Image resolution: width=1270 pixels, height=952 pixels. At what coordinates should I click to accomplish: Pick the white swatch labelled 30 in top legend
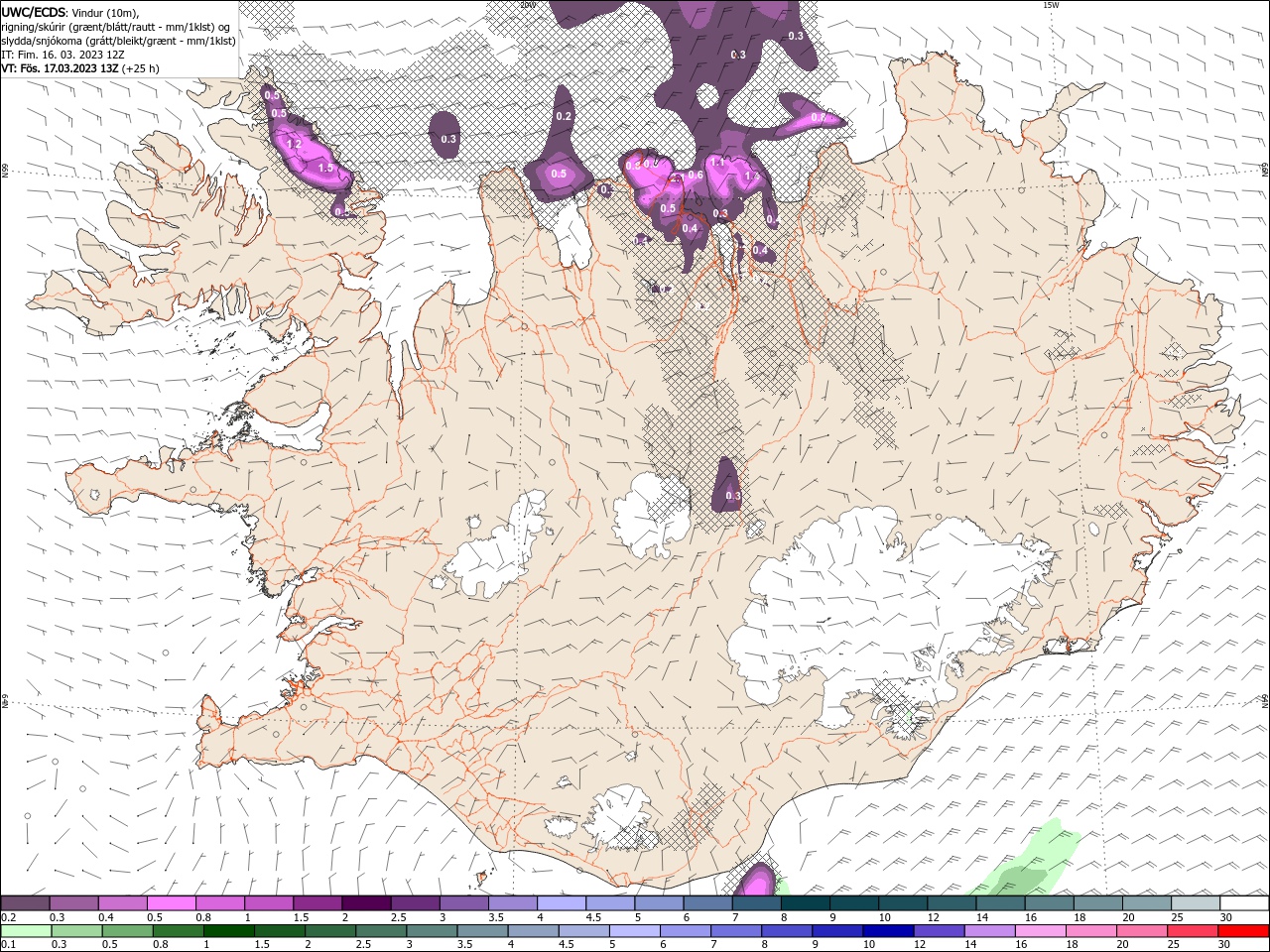pyautogui.click(x=1244, y=903)
